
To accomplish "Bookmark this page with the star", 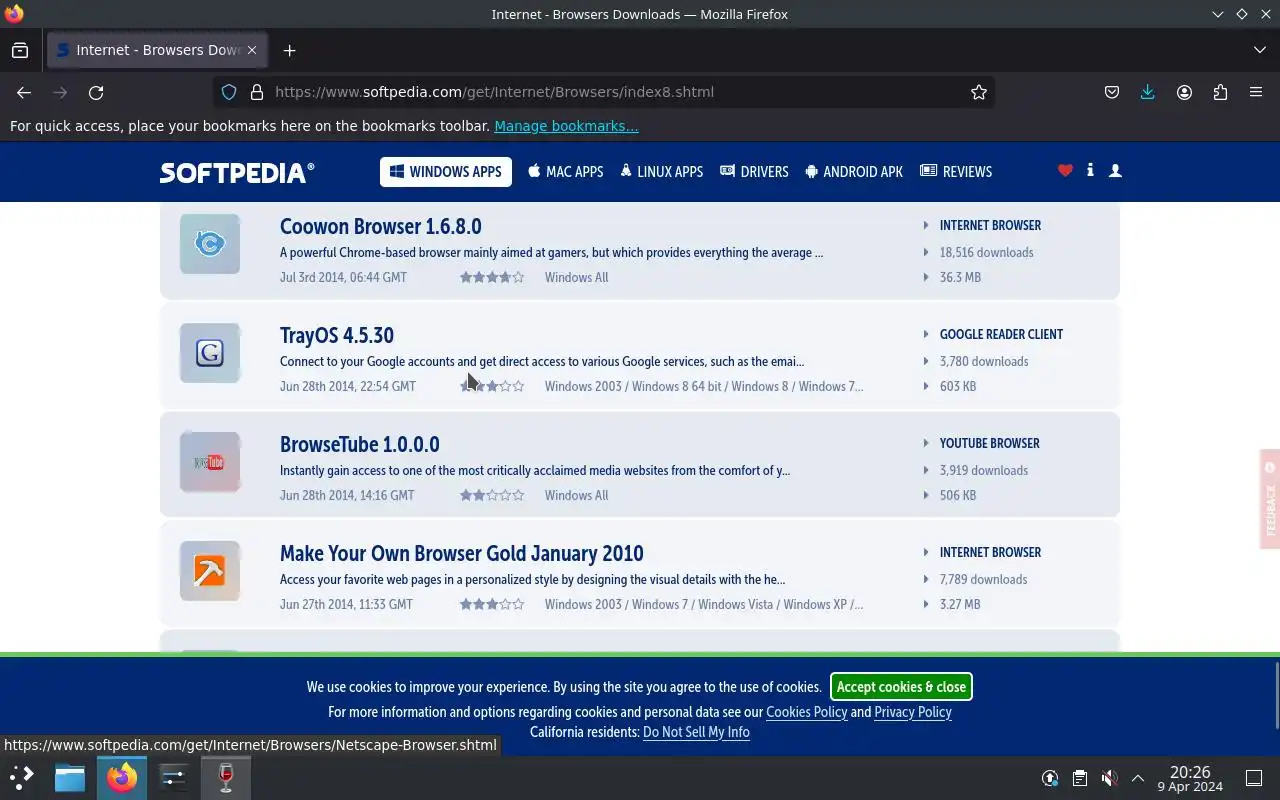I will click(979, 92).
